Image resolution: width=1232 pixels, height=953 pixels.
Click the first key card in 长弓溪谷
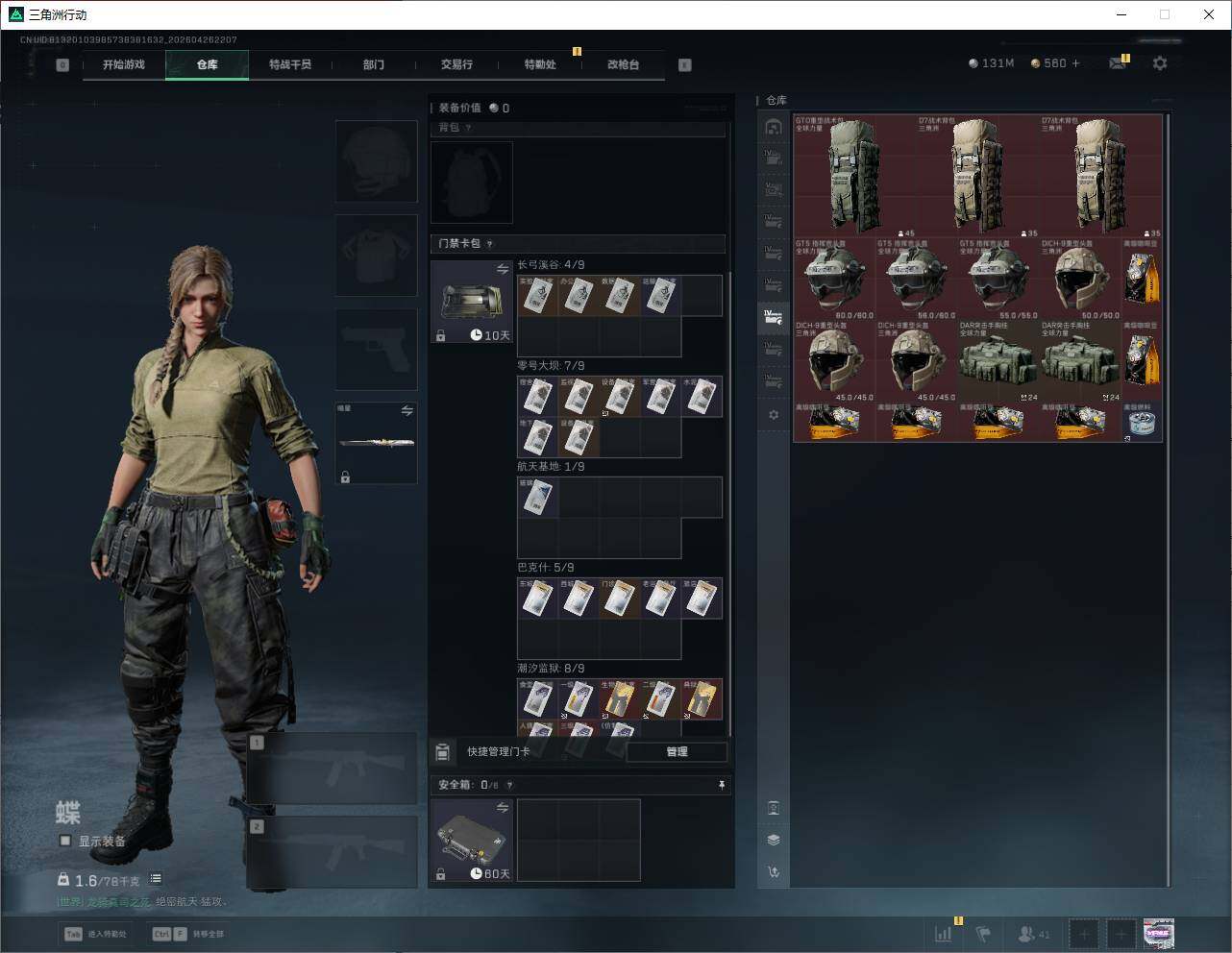[538, 296]
